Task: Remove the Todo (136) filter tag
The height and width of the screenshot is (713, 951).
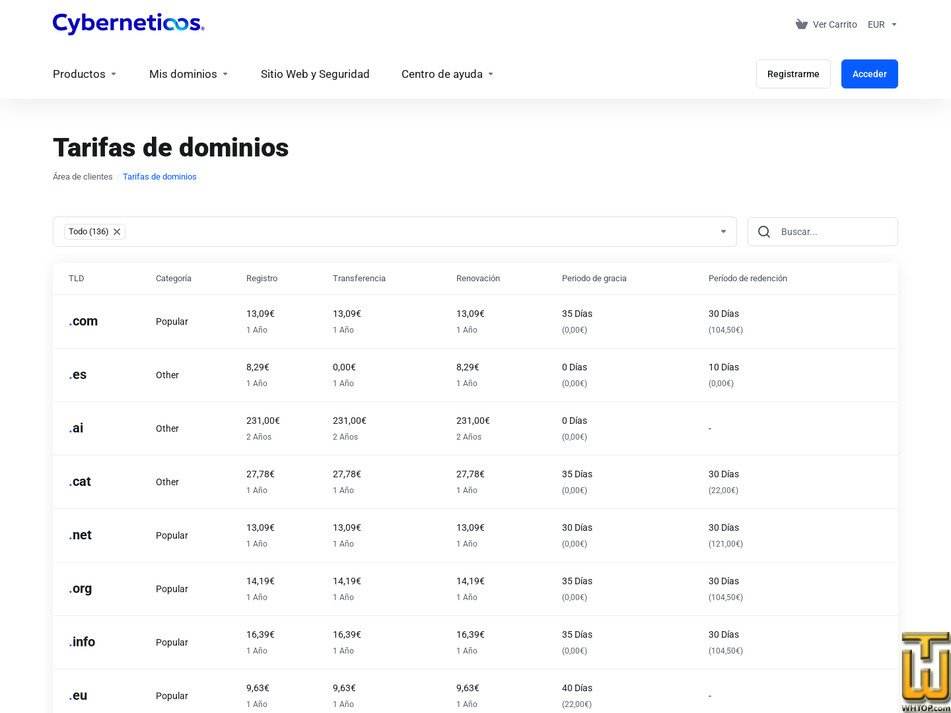Action: coord(117,232)
